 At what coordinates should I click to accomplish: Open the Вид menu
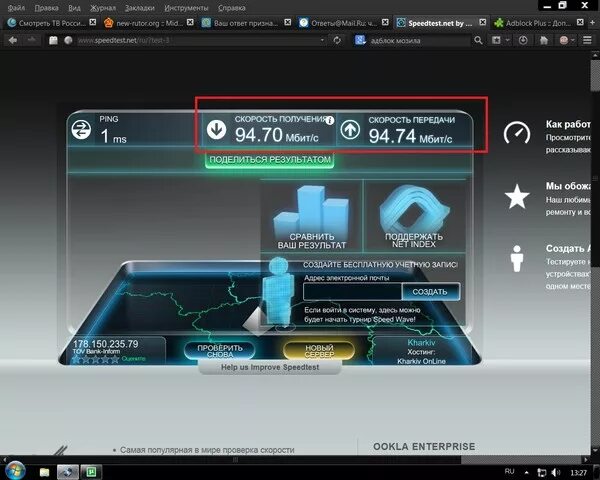click(x=74, y=8)
